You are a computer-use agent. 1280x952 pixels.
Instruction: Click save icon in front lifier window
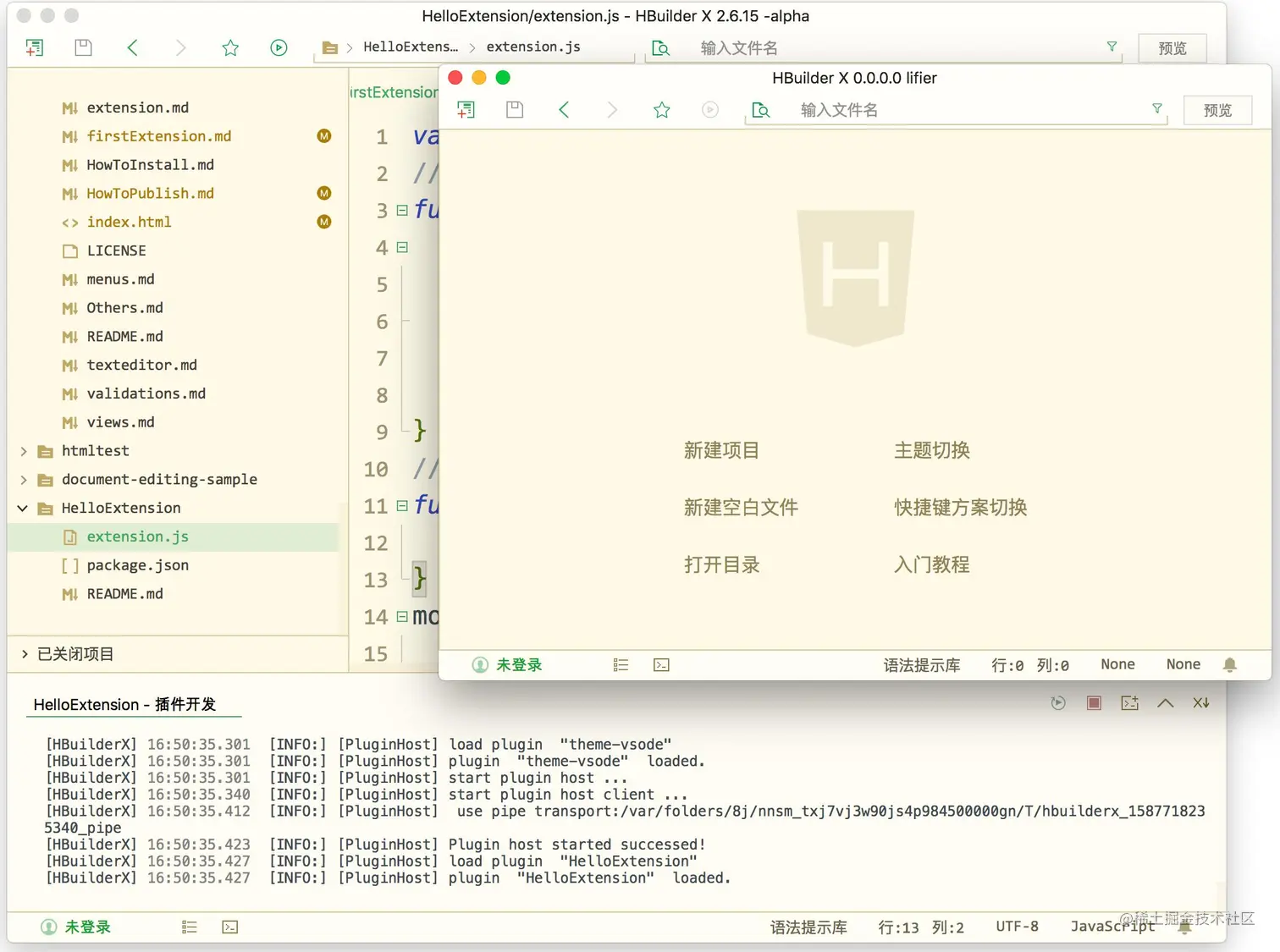[x=515, y=109]
